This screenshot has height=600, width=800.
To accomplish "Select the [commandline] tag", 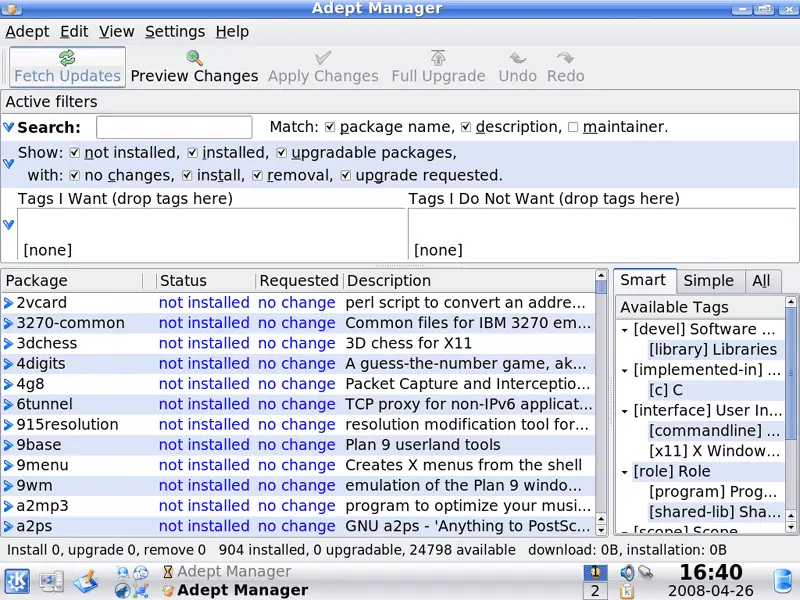I will click(x=714, y=431).
